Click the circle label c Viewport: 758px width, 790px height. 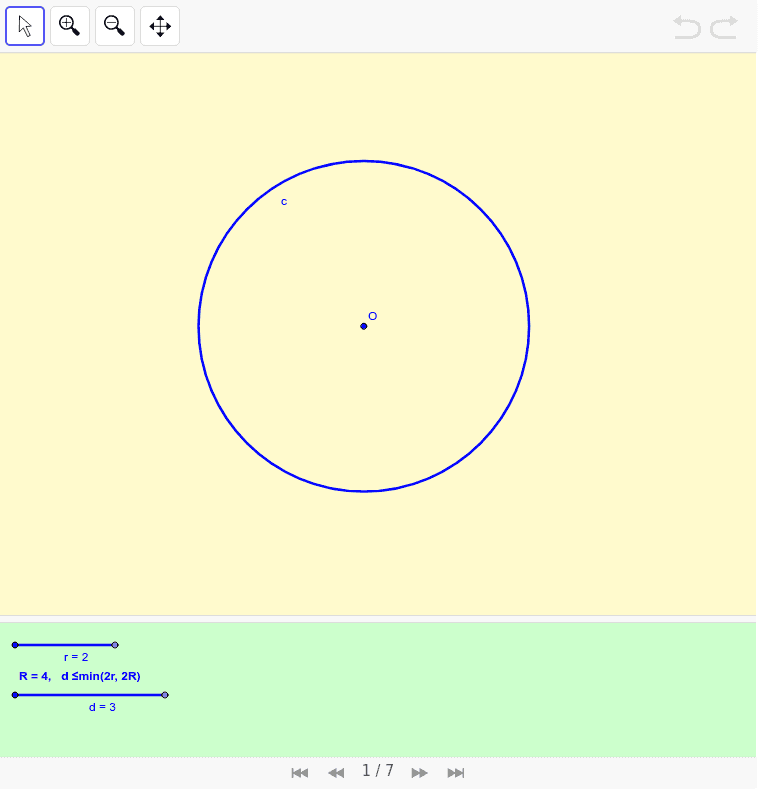[284, 202]
